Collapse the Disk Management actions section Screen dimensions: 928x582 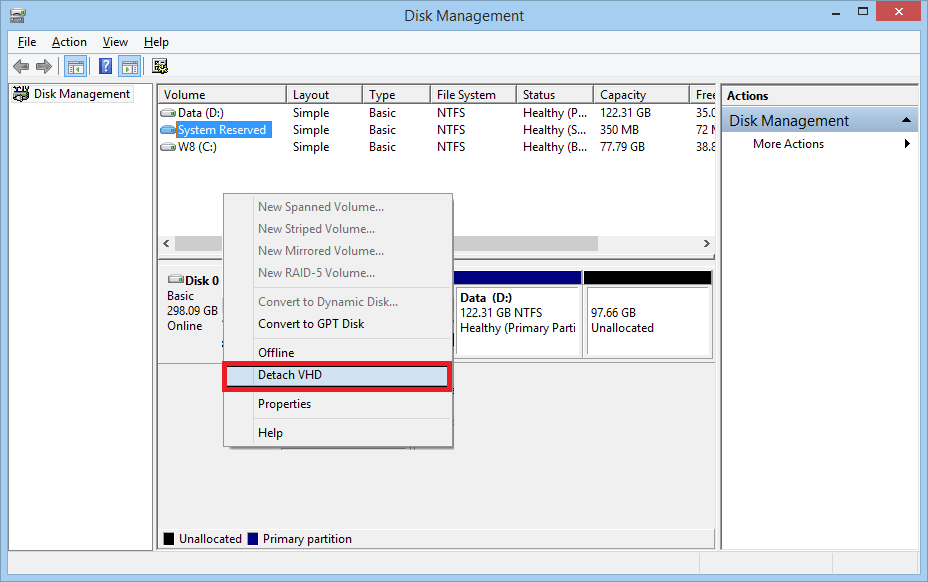pos(907,118)
